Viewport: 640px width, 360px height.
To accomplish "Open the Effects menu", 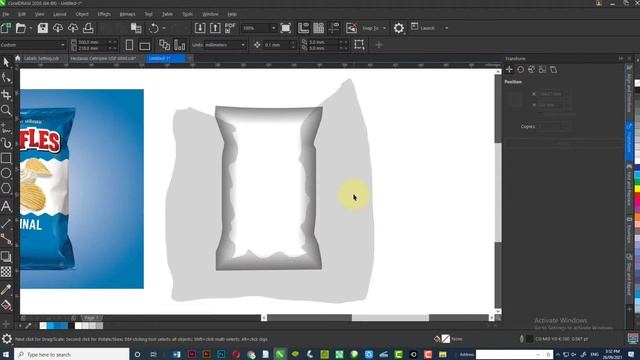I will pyautogui.click(x=104, y=14).
